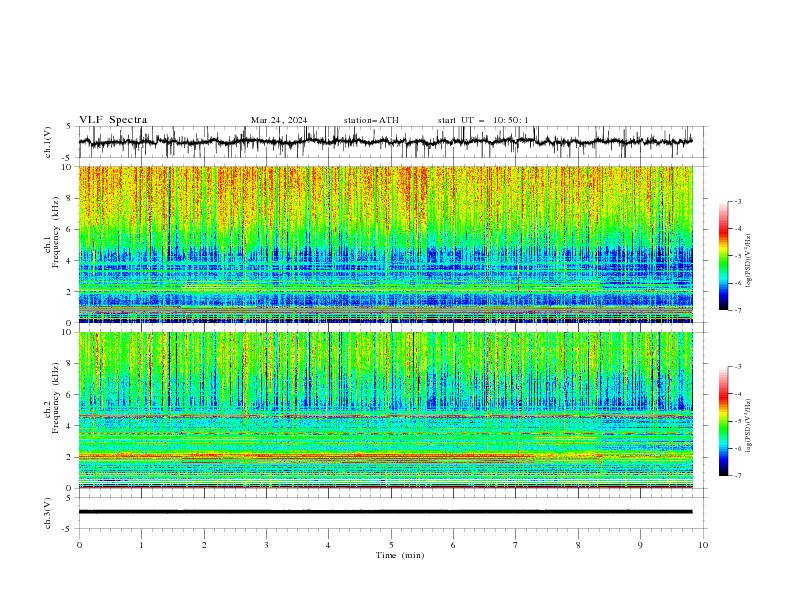The image size is (792, 612).
Task: Click the "ch.1(V)" waveform axis label
Action: [x=48, y=142]
